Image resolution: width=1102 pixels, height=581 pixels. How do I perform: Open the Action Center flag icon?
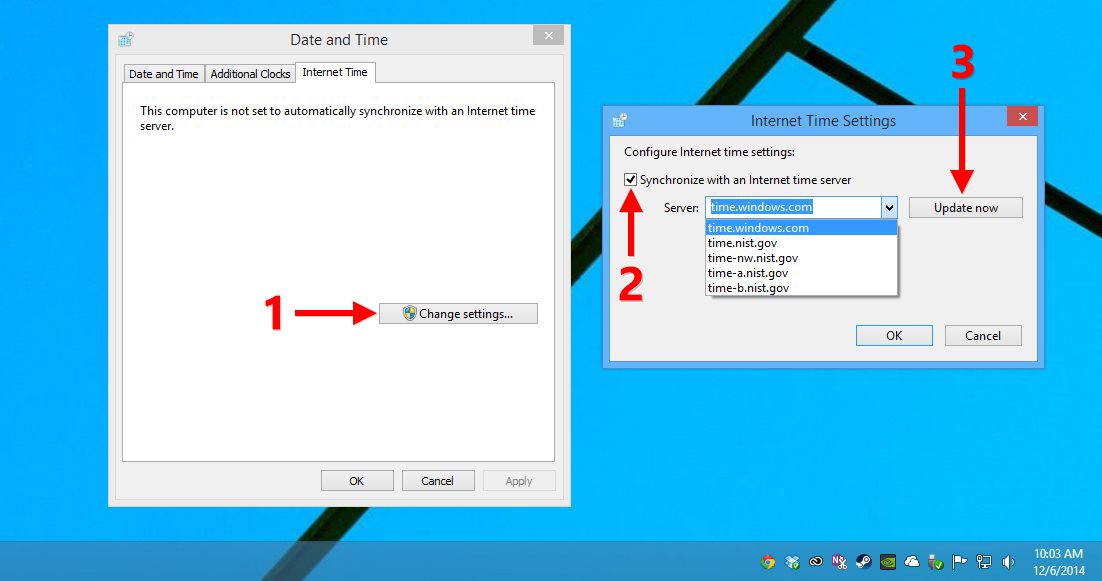coord(959,561)
